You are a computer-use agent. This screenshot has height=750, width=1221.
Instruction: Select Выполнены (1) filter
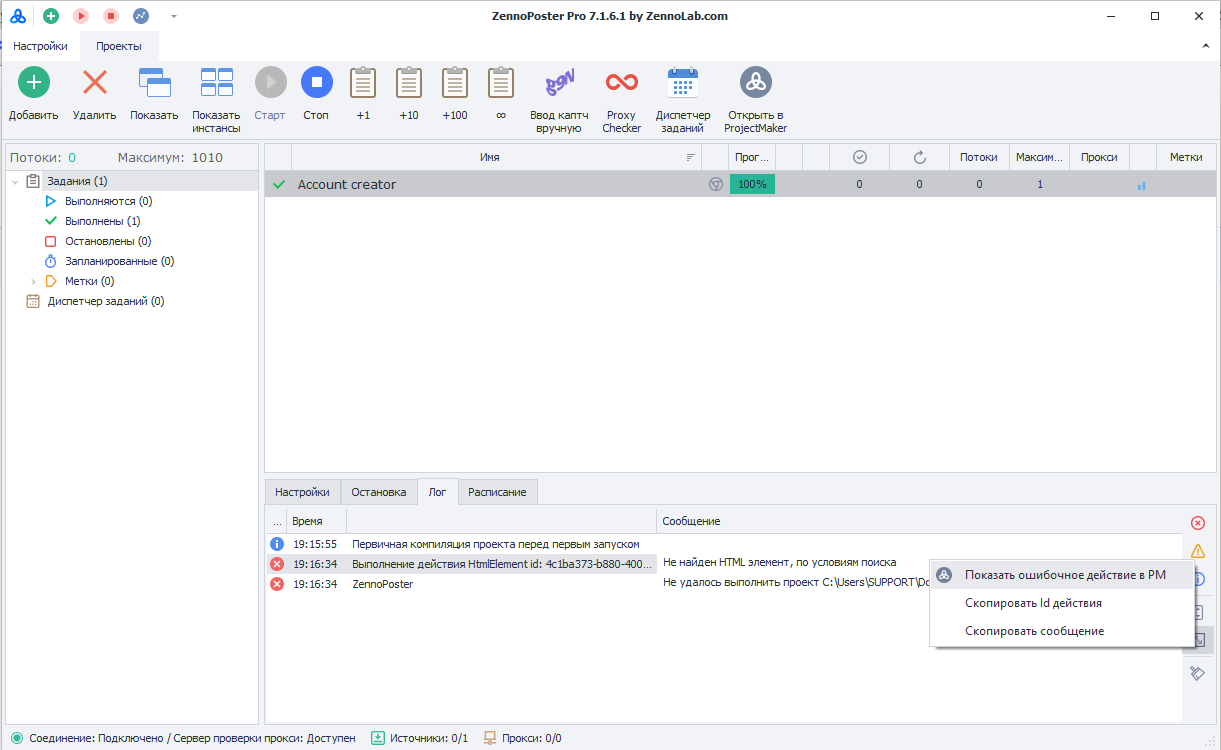(x=102, y=221)
